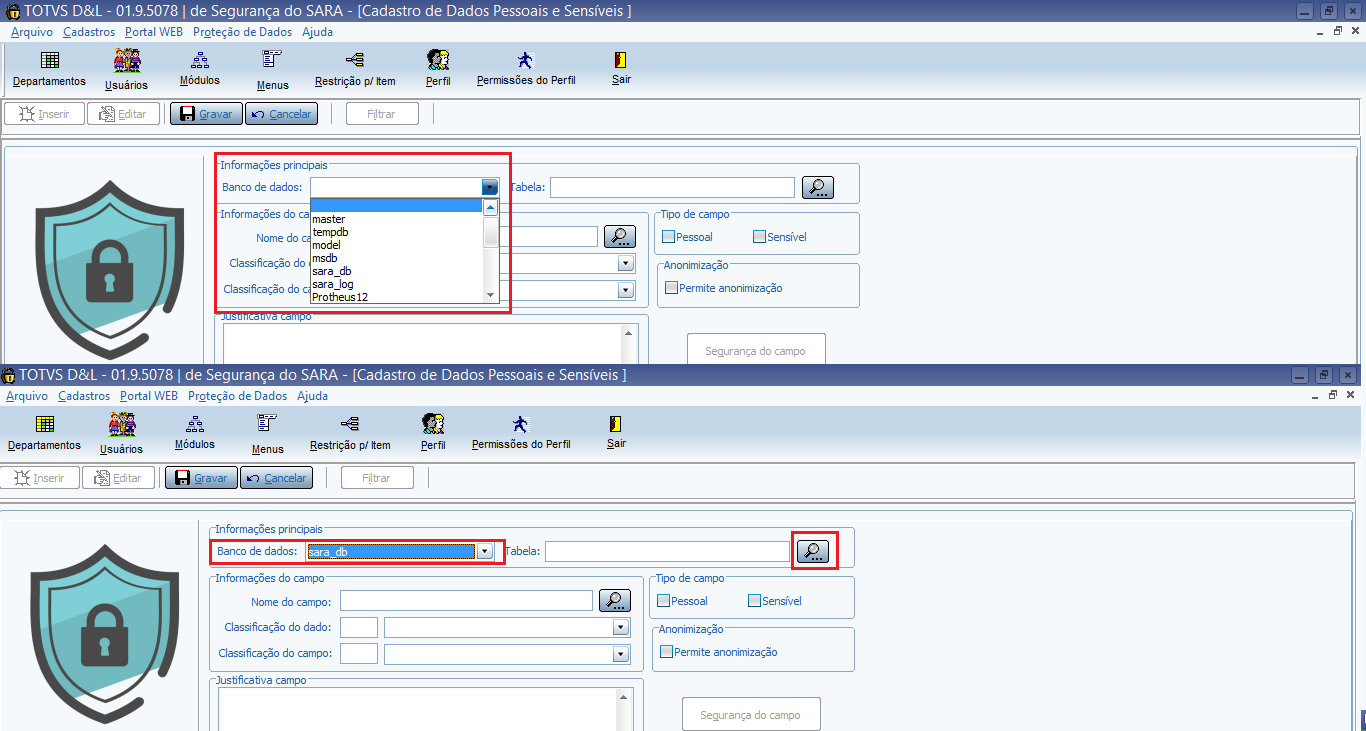Click the Nome do campo magnifier in upper window
This screenshot has height=731, width=1366.
pyautogui.click(x=620, y=237)
